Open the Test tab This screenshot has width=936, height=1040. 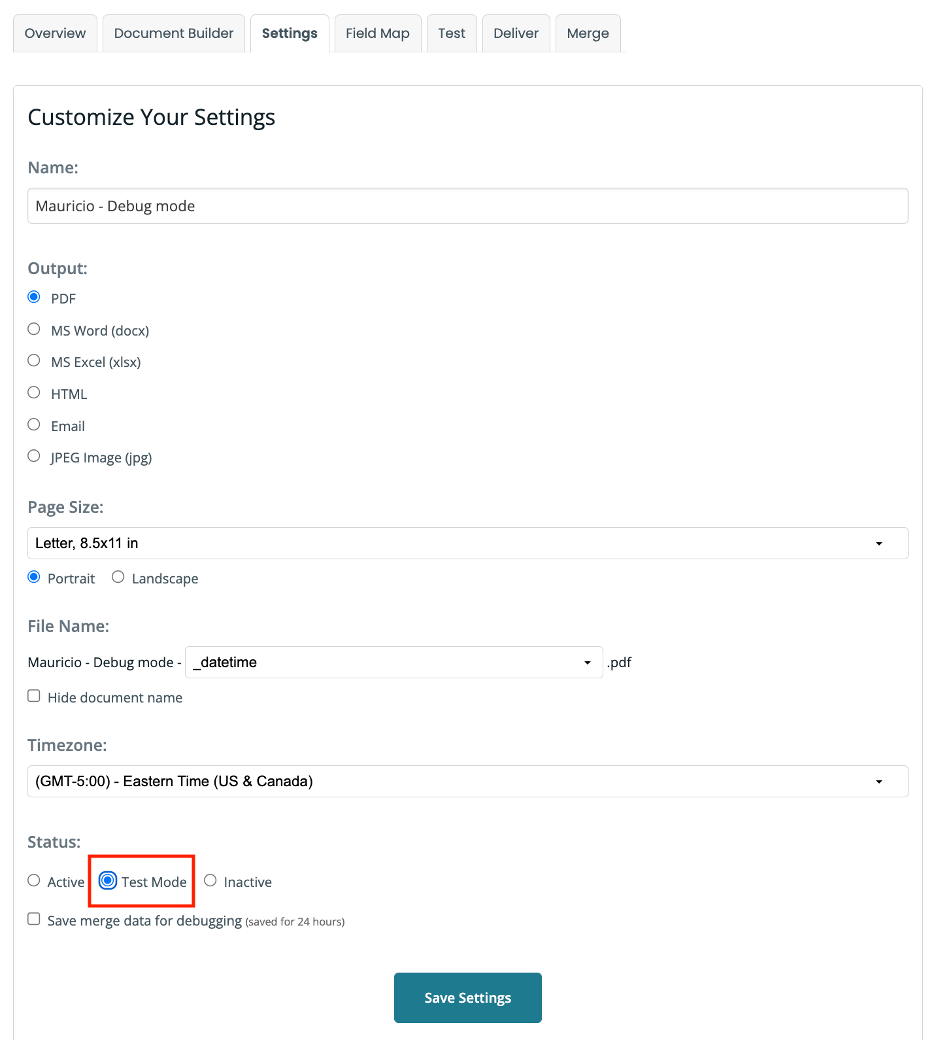pyautogui.click(x=451, y=33)
